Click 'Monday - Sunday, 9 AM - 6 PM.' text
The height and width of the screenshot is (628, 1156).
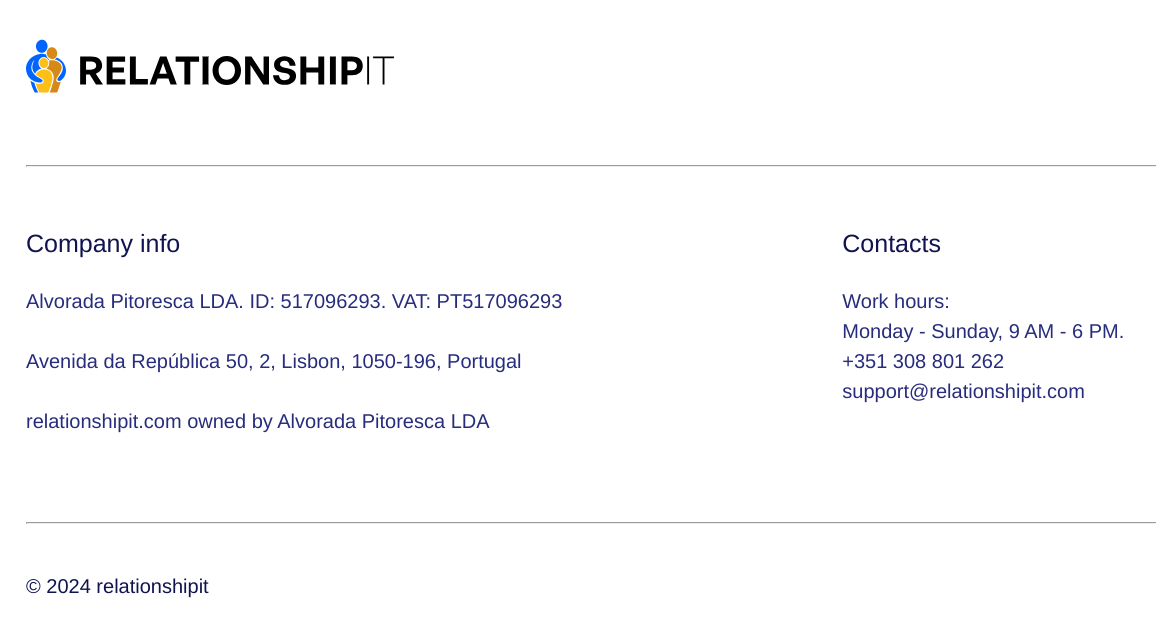pyautogui.click(x=982, y=332)
